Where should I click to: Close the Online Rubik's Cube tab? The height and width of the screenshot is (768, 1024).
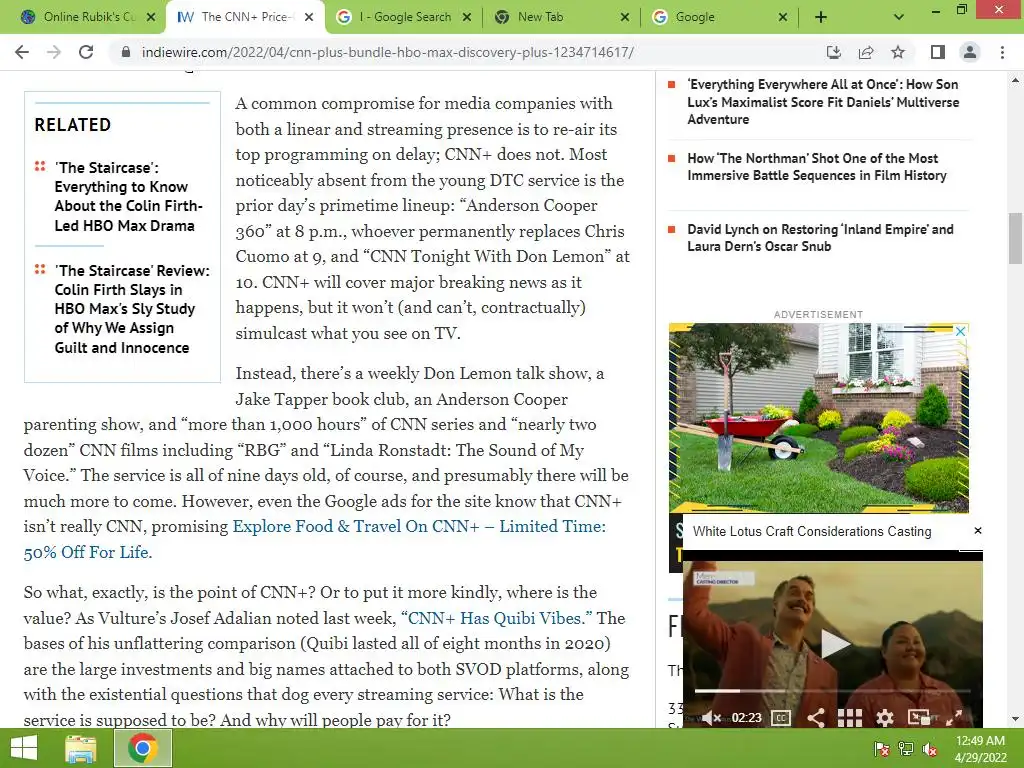pos(151,17)
